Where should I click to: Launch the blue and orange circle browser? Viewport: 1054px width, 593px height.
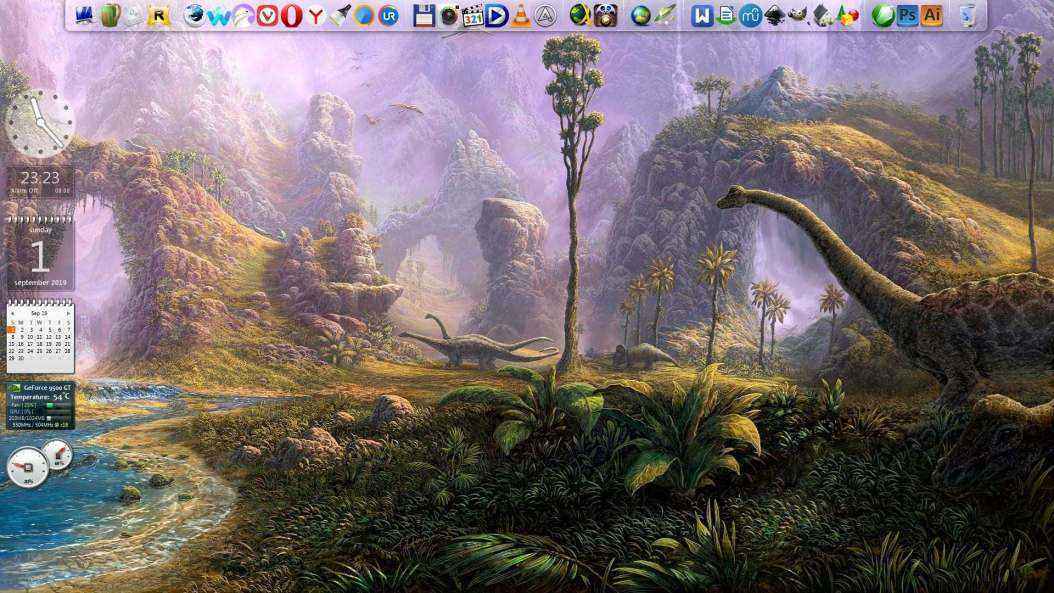[364, 15]
